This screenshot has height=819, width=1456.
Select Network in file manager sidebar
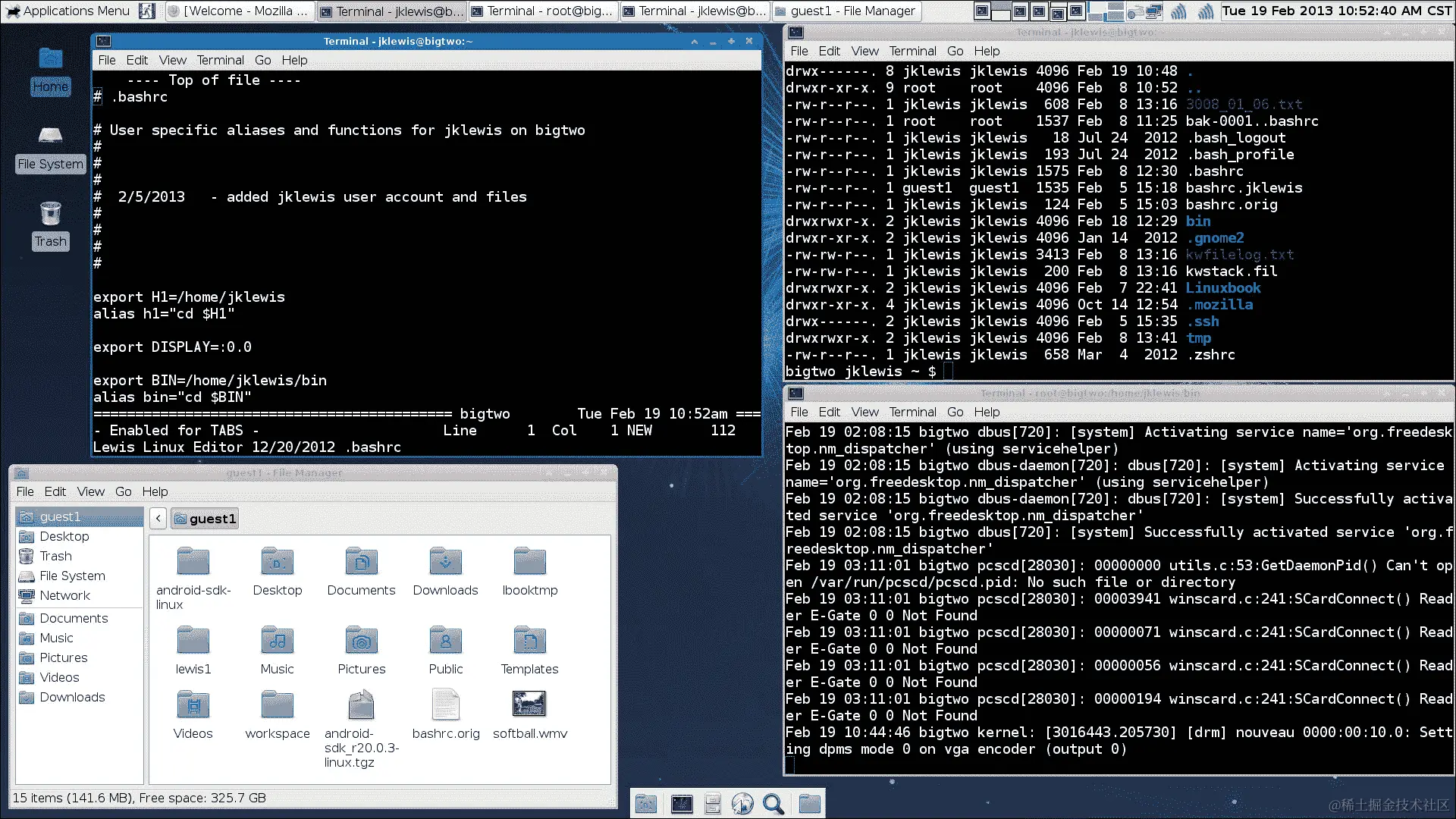(64, 595)
